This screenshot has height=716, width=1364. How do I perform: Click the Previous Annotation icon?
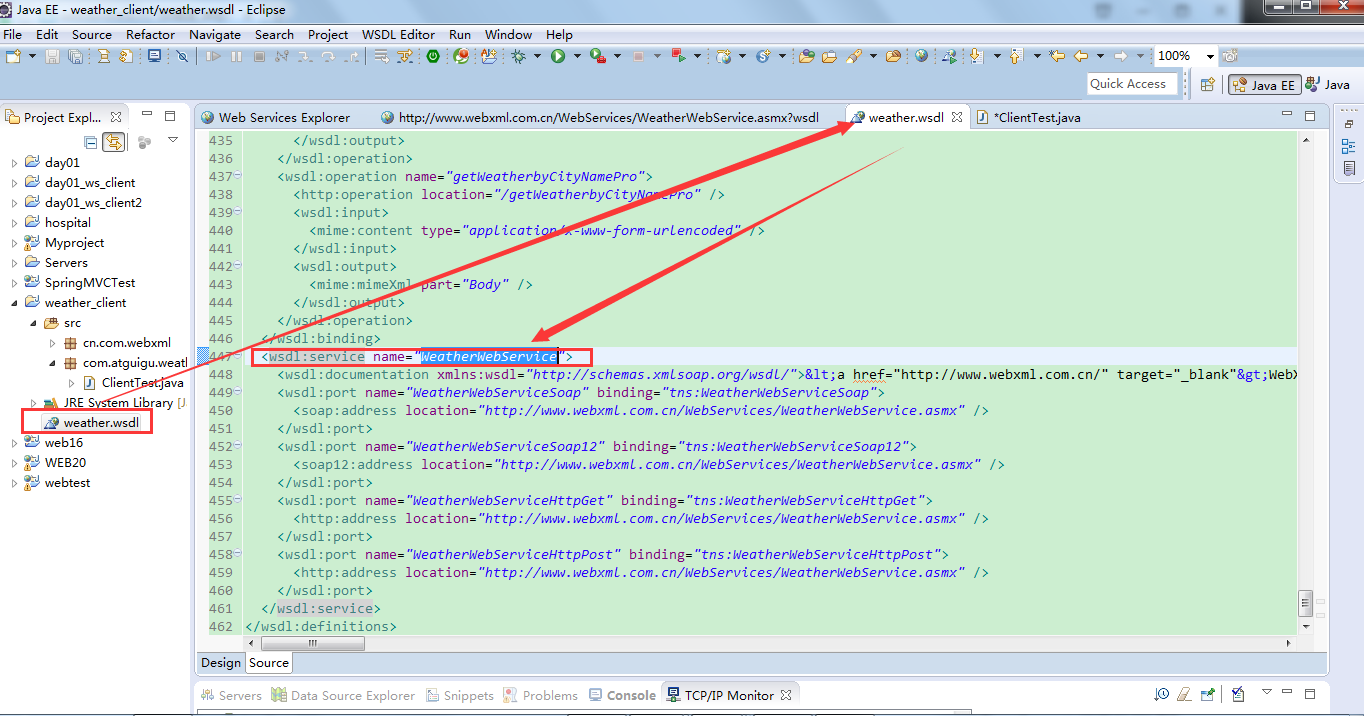[1016, 57]
